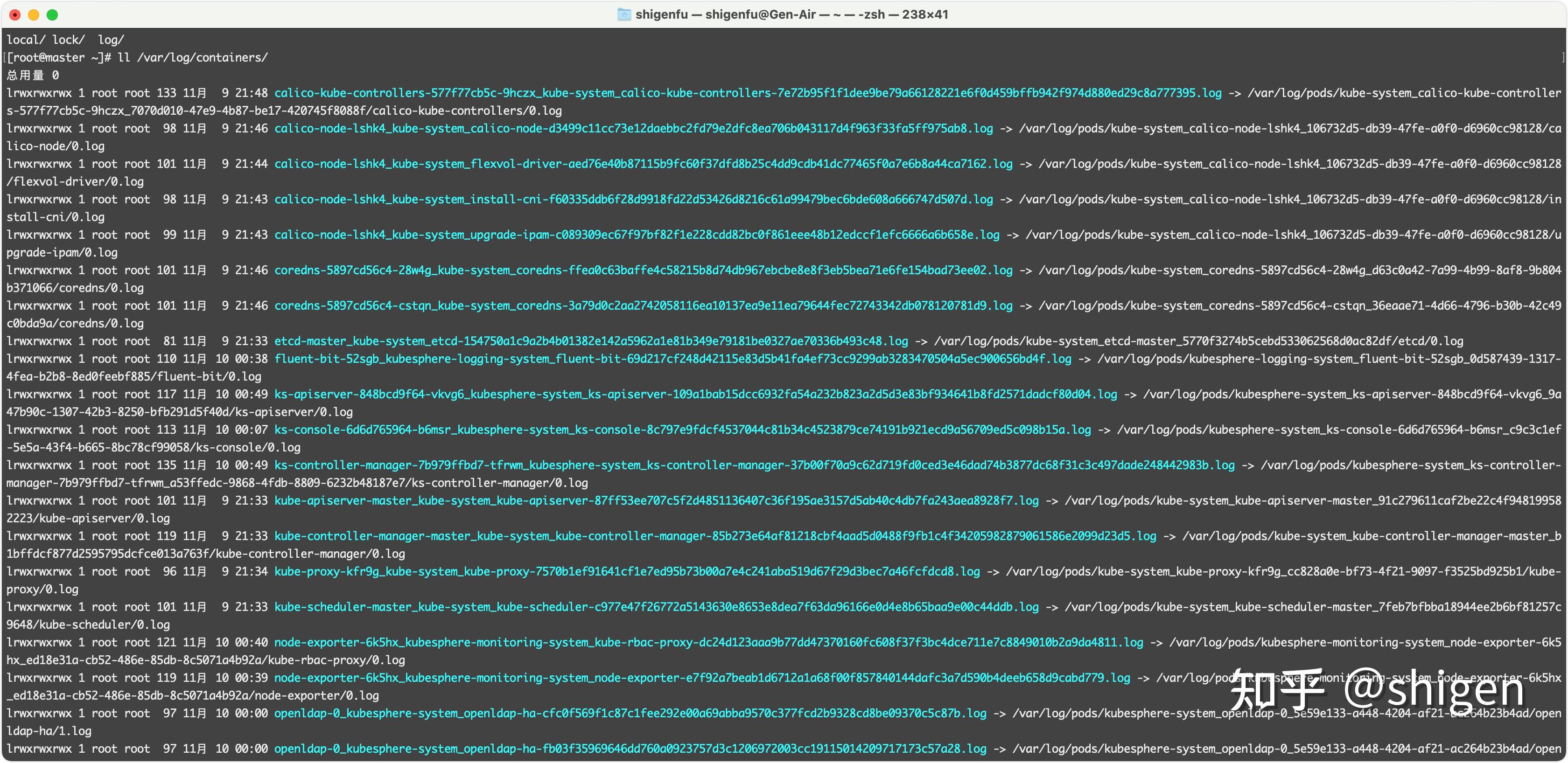Click the green fullscreen window button
This screenshot has width=1568, height=763.
point(52,14)
